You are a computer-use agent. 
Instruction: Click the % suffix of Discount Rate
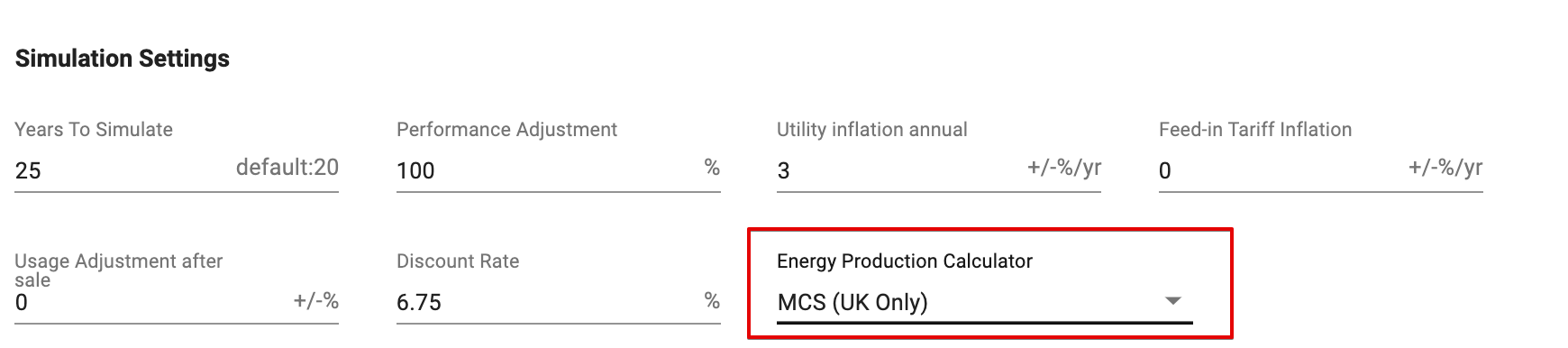tap(712, 300)
